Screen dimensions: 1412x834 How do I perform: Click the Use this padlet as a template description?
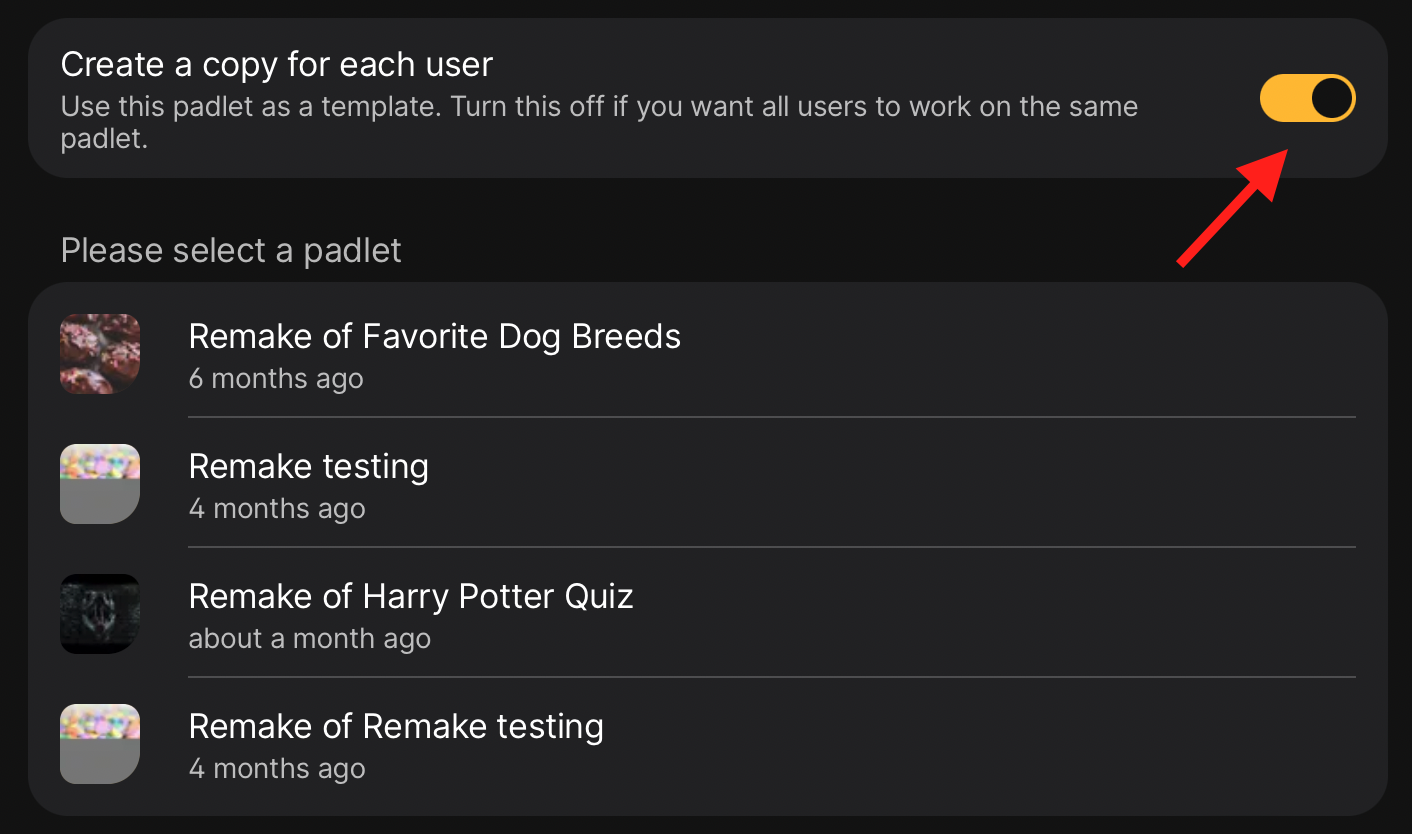(600, 122)
